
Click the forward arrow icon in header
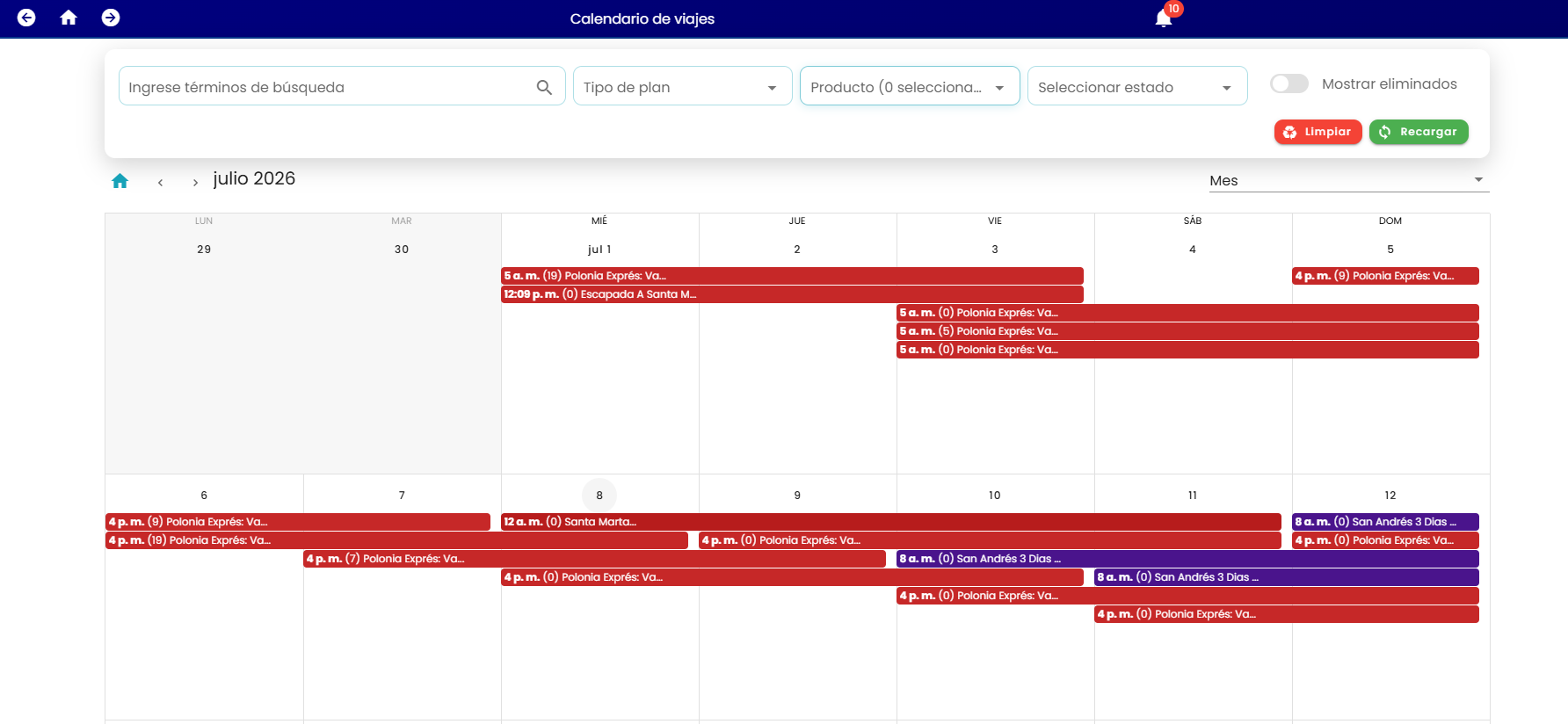click(x=111, y=18)
